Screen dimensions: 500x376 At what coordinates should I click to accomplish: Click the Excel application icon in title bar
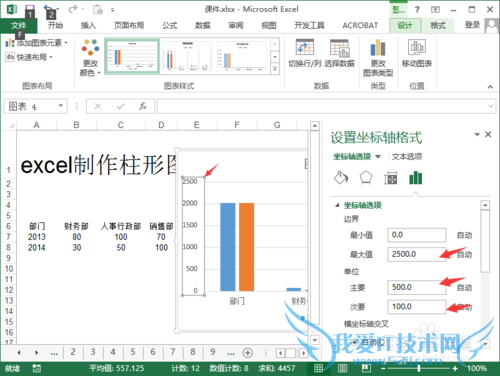(x=12, y=9)
